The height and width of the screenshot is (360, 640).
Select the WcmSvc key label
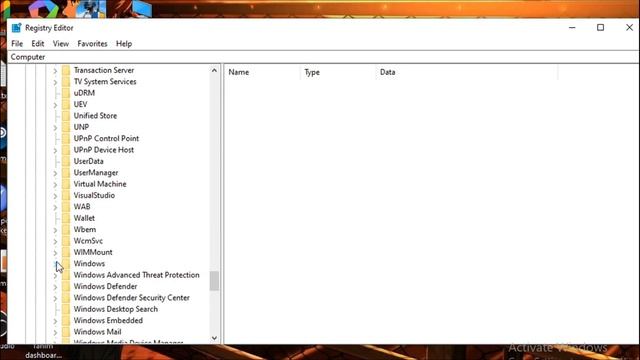pyautogui.click(x=88, y=241)
